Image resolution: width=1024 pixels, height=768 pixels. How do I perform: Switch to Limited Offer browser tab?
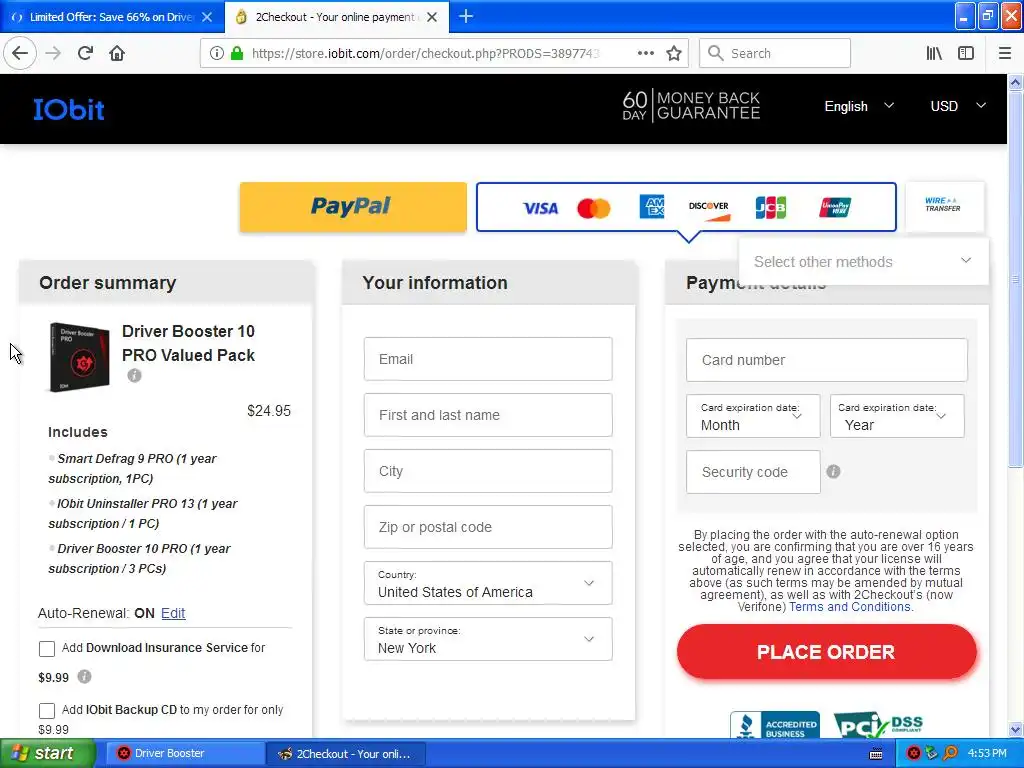[x=112, y=17]
